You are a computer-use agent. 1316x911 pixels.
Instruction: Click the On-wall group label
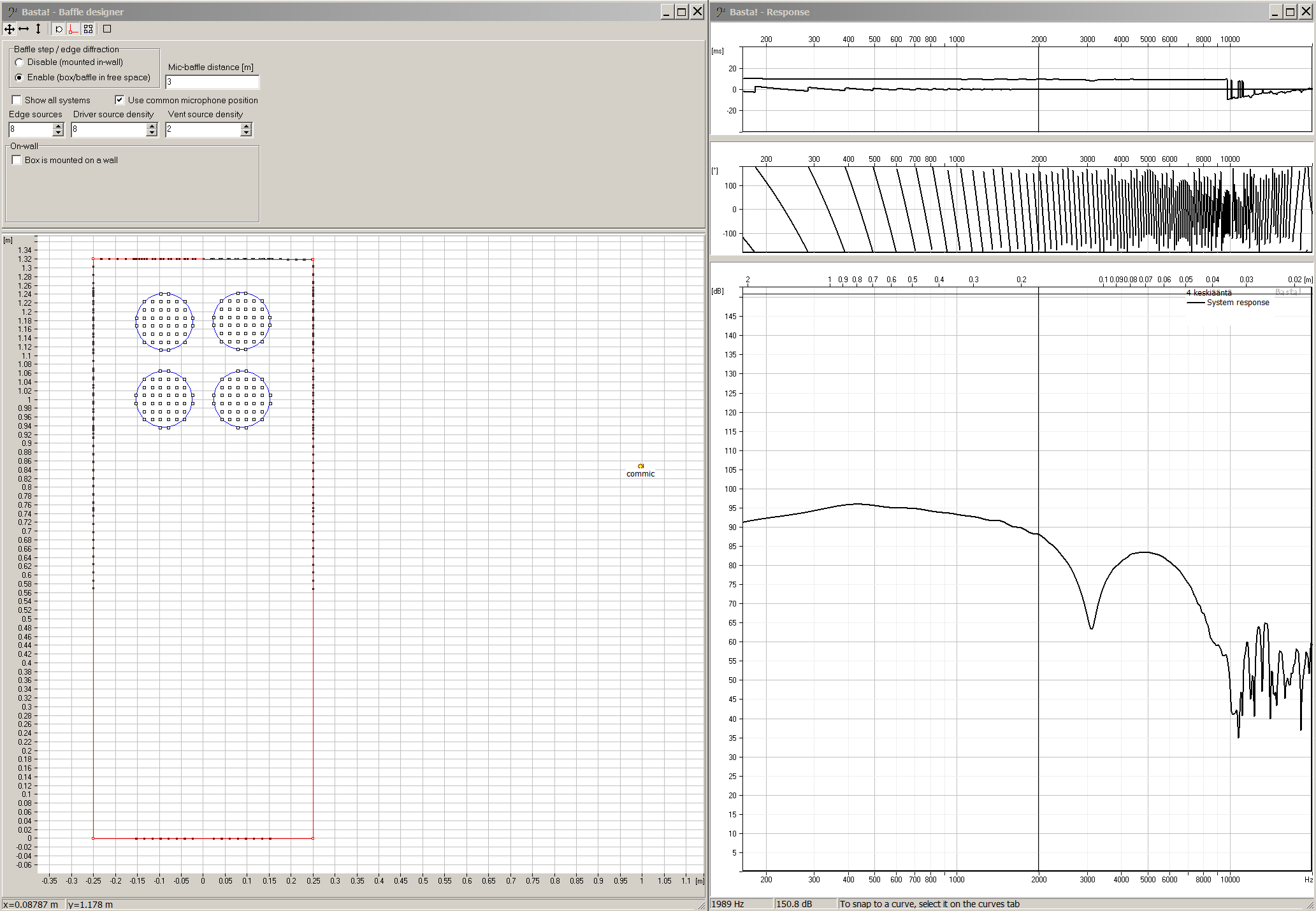24,146
